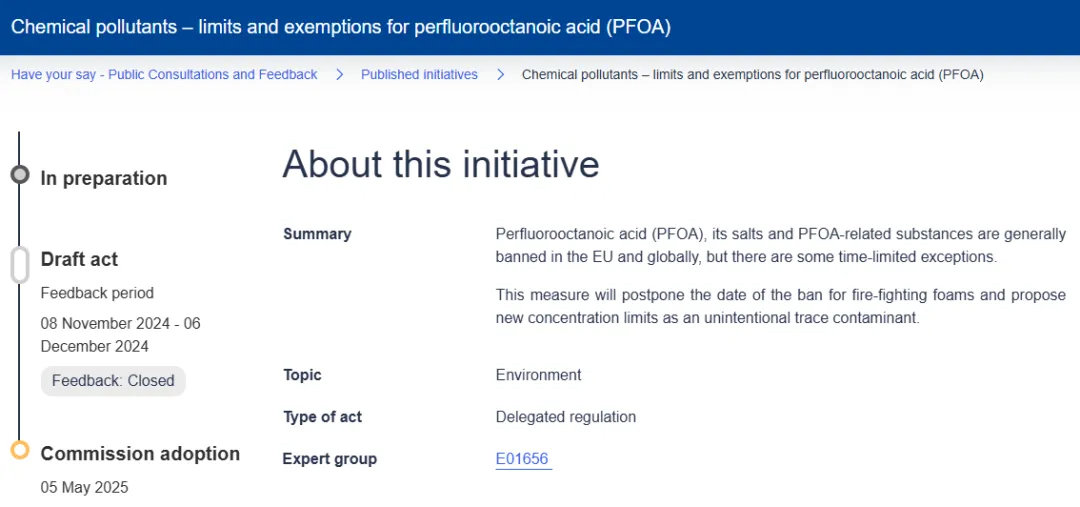Select the Draft act timeline pill marker

pyautogui.click(x=19, y=265)
